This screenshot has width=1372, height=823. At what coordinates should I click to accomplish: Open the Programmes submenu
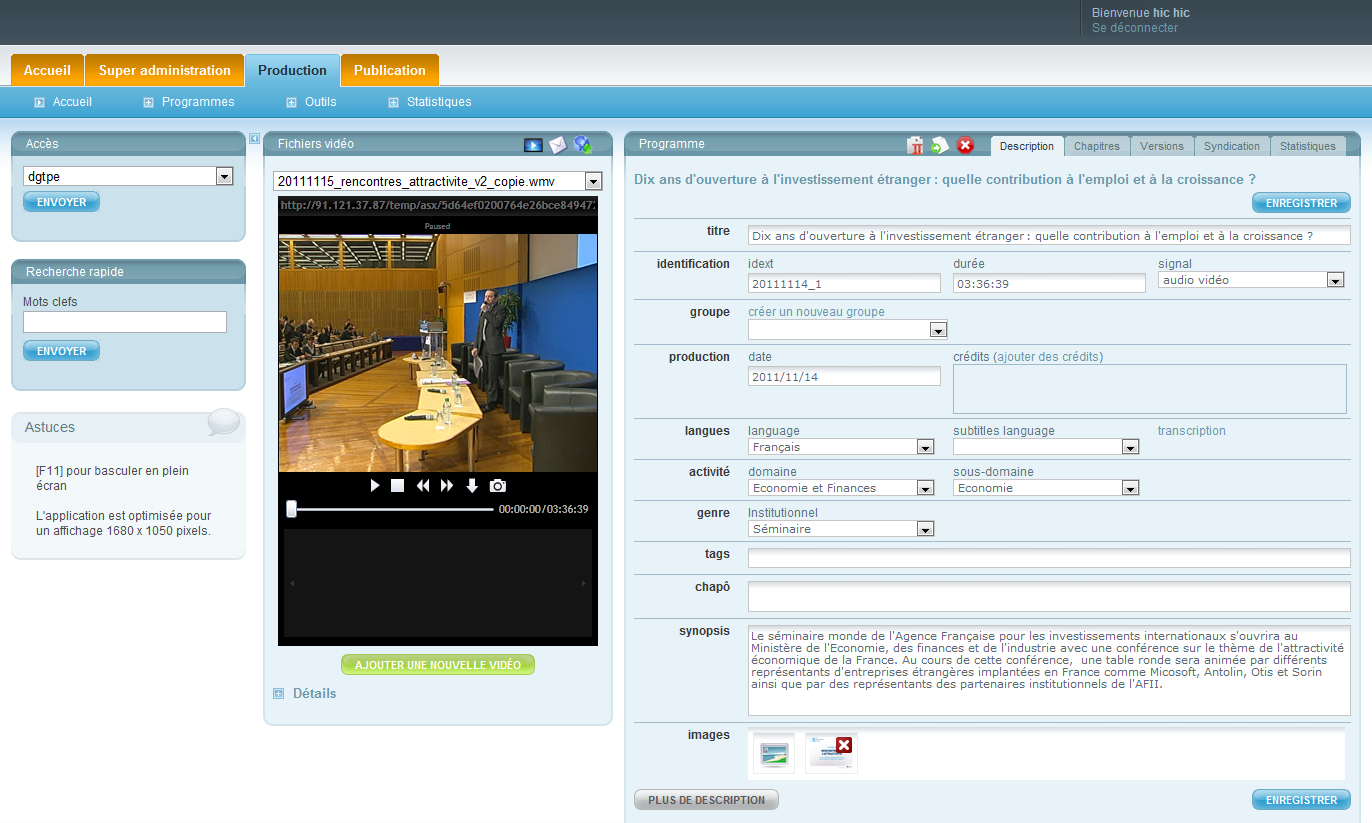pyautogui.click(x=189, y=102)
